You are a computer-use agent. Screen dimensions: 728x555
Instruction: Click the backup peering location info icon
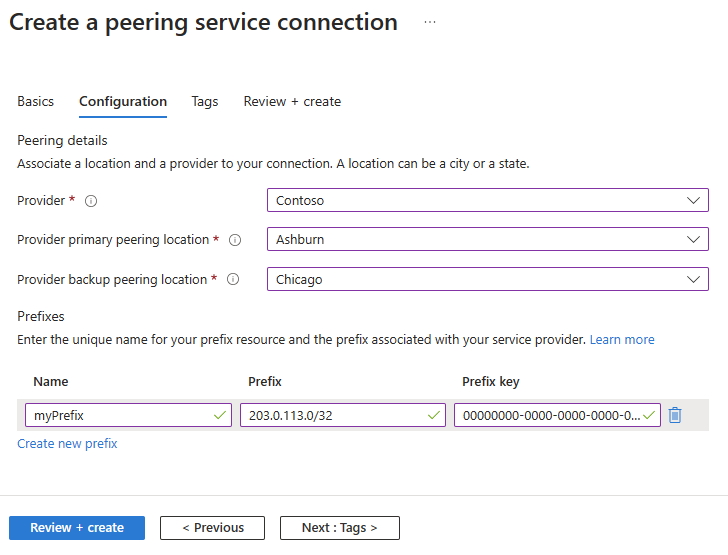tap(233, 280)
